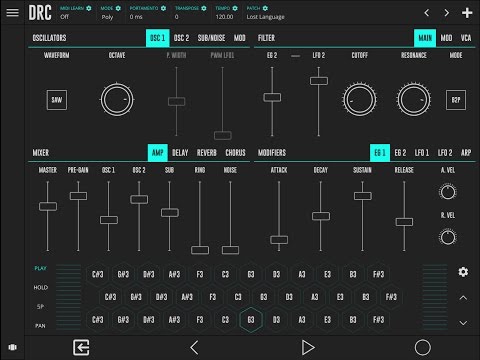This screenshot has width=480, height=360.
Task: Click the SAW waveform selector box
Action: point(57,100)
